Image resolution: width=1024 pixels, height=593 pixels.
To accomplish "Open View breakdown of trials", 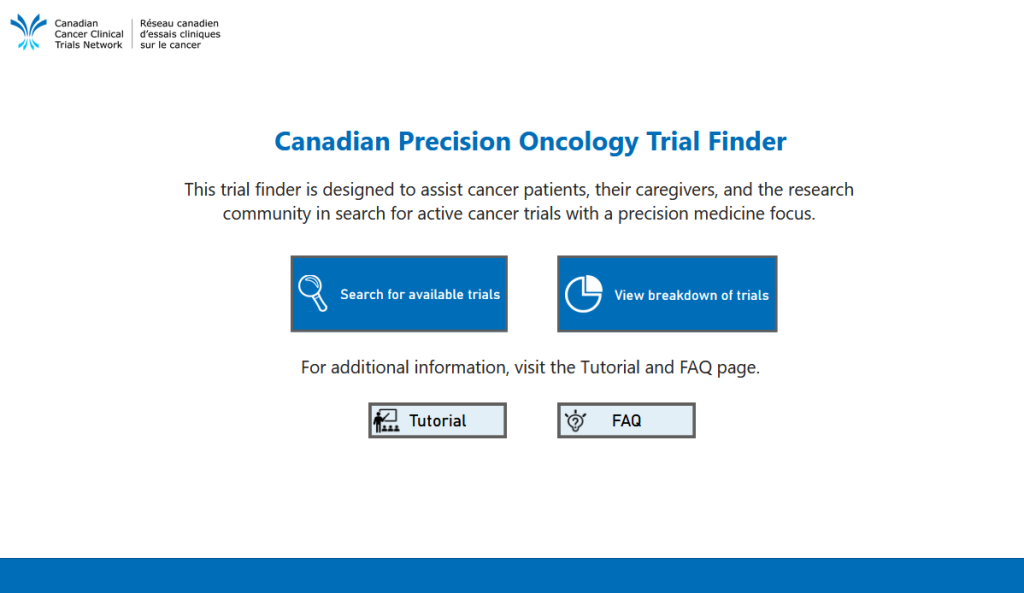I will pyautogui.click(x=691, y=295).
